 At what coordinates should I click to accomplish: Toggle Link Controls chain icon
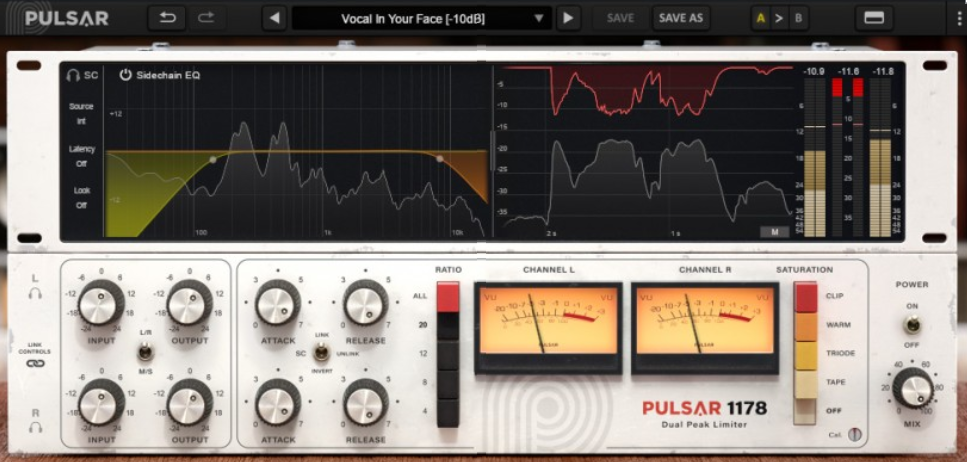point(35,363)
